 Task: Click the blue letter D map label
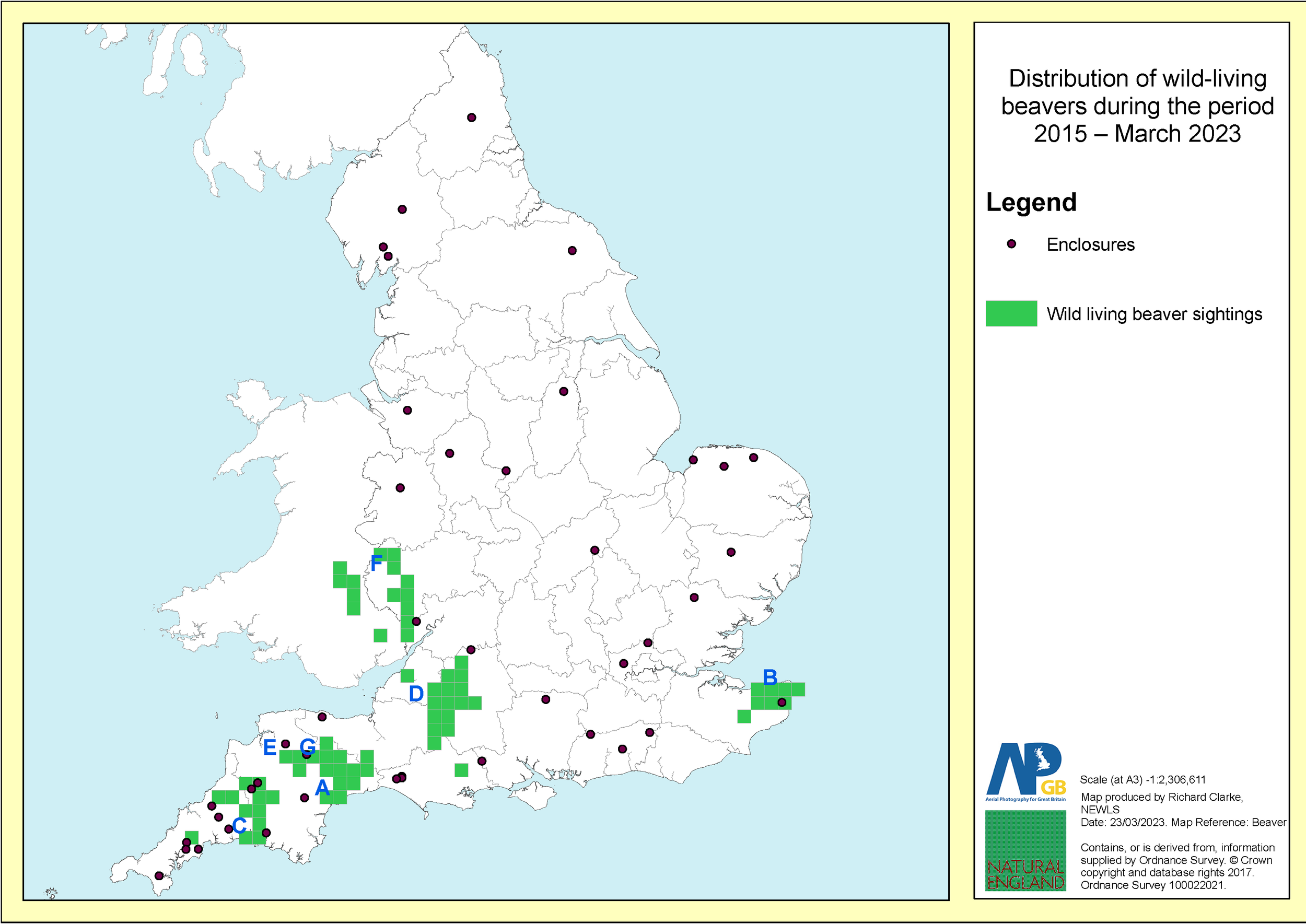pos(416,694)
